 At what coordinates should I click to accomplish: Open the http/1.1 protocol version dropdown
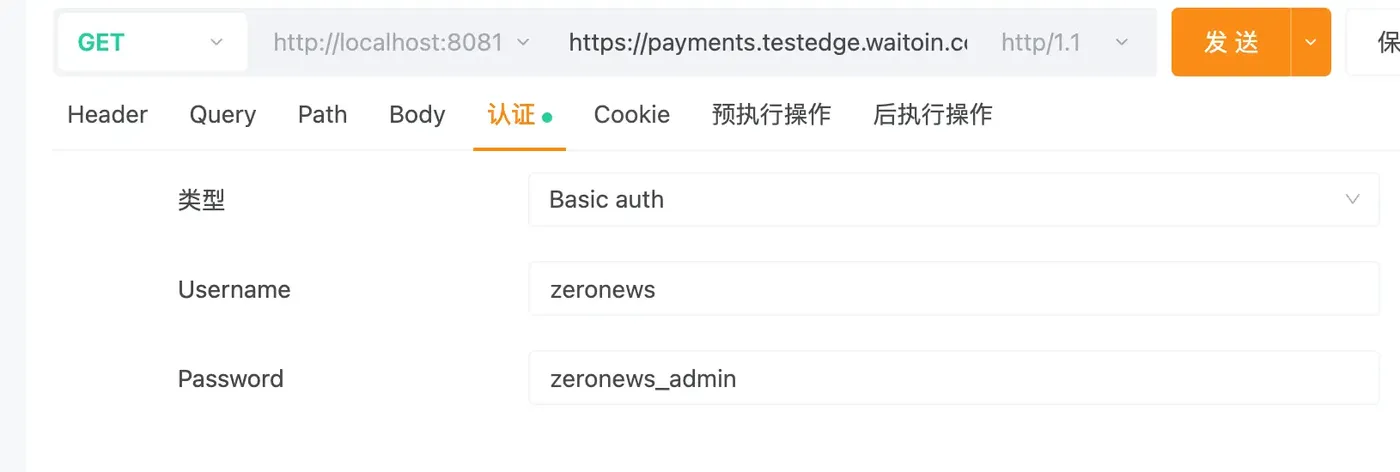pyautogui.click(x=1064, y=42)
